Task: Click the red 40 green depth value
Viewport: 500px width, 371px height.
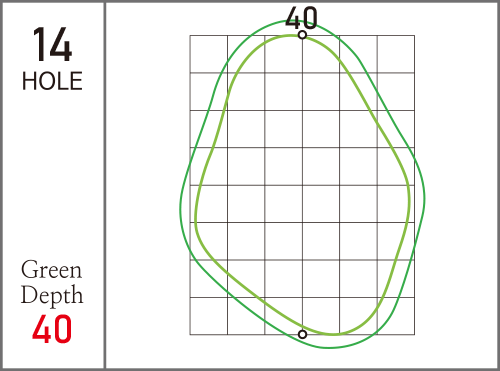Action: 52,329
